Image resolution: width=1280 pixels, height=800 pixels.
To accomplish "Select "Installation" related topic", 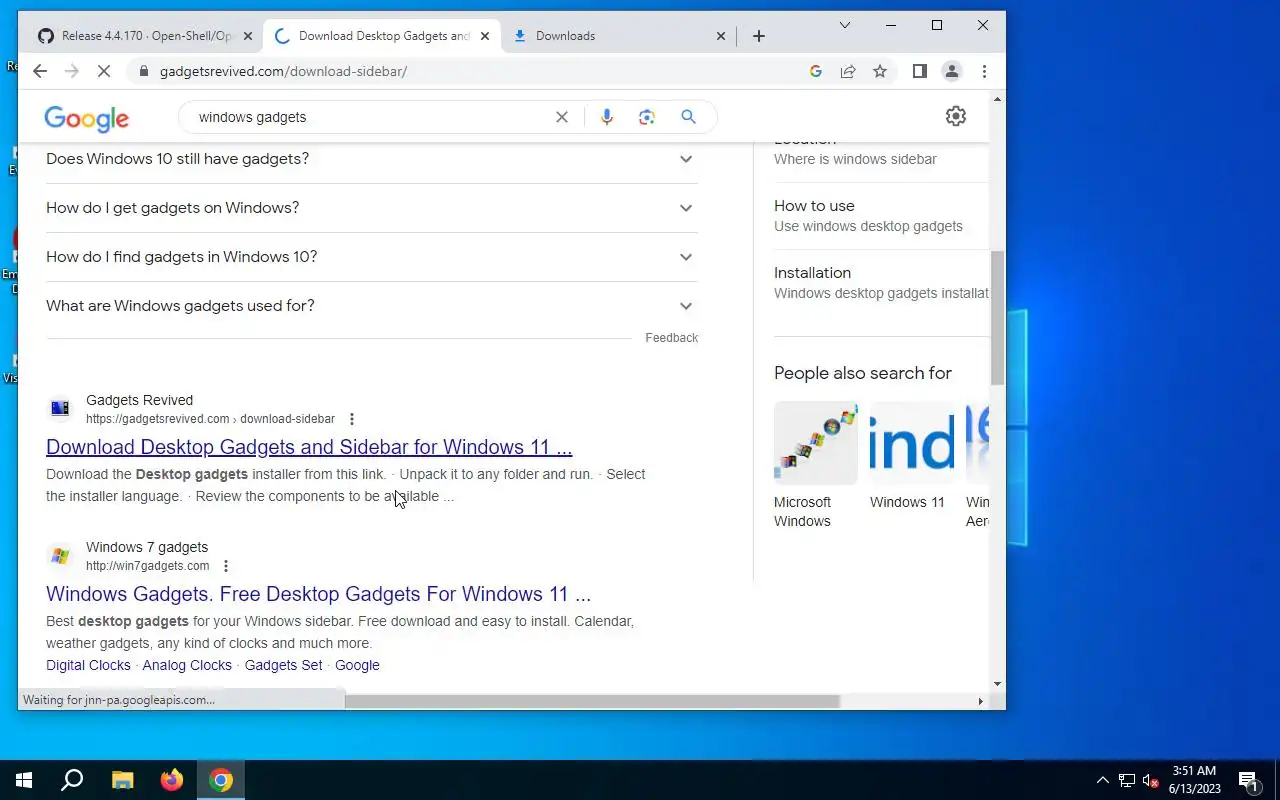I will tap(880, 283).
